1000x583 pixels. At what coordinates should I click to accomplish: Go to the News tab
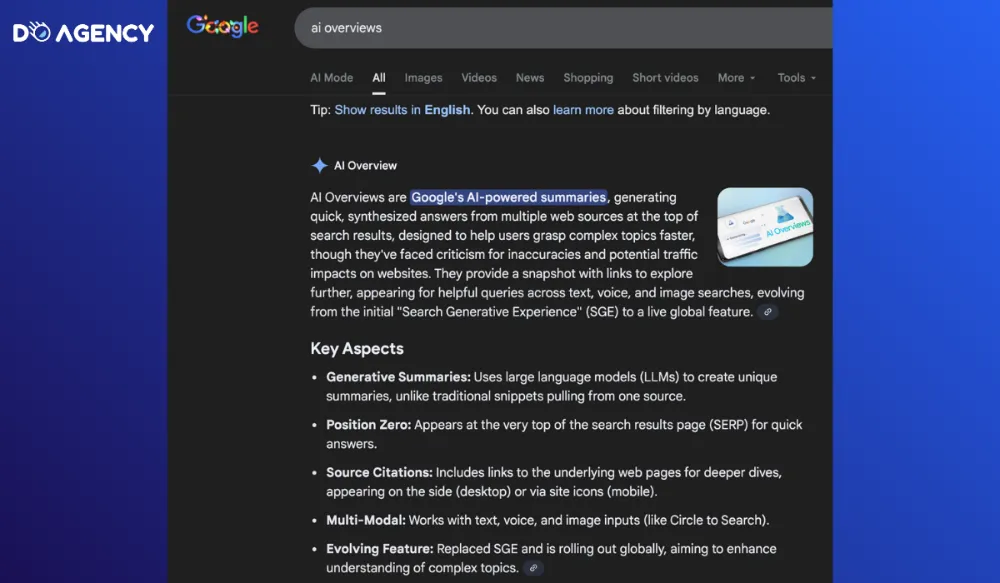point(530,78)
